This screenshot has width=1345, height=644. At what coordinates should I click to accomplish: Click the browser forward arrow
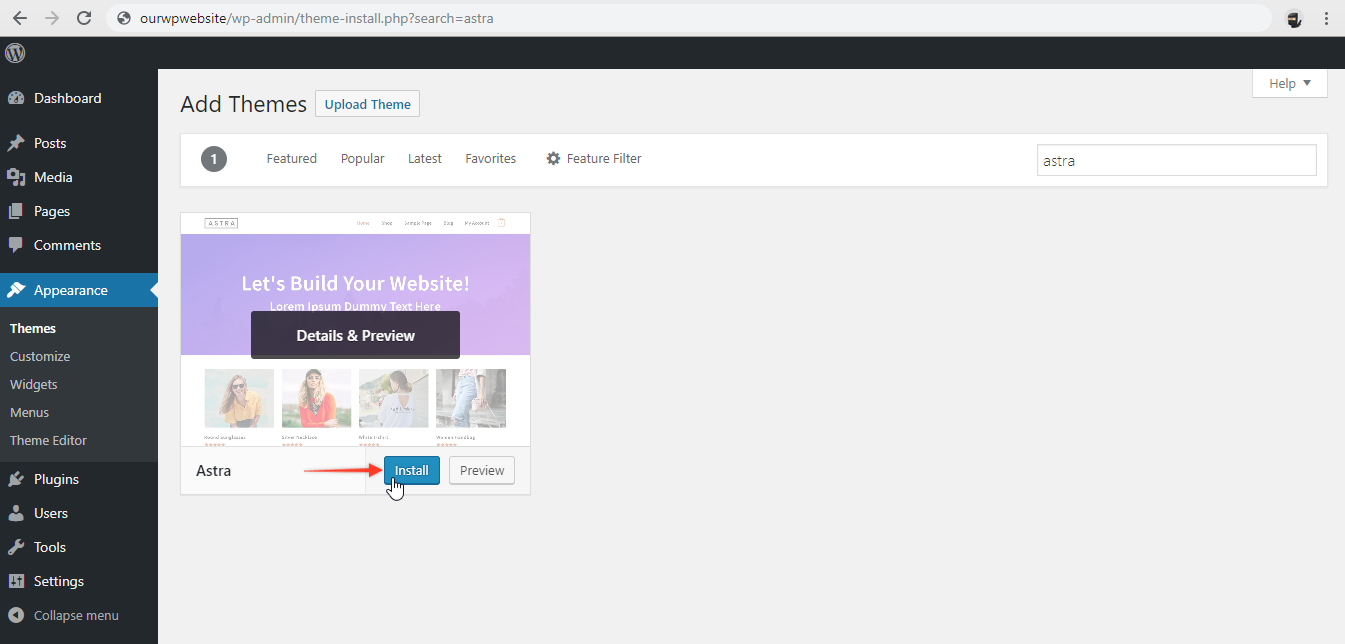[52, 18]
